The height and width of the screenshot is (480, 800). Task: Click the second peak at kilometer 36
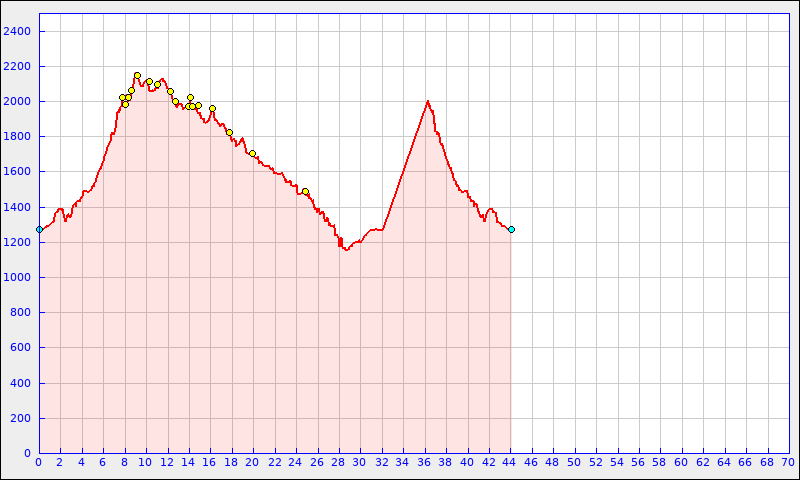[427, 101]
